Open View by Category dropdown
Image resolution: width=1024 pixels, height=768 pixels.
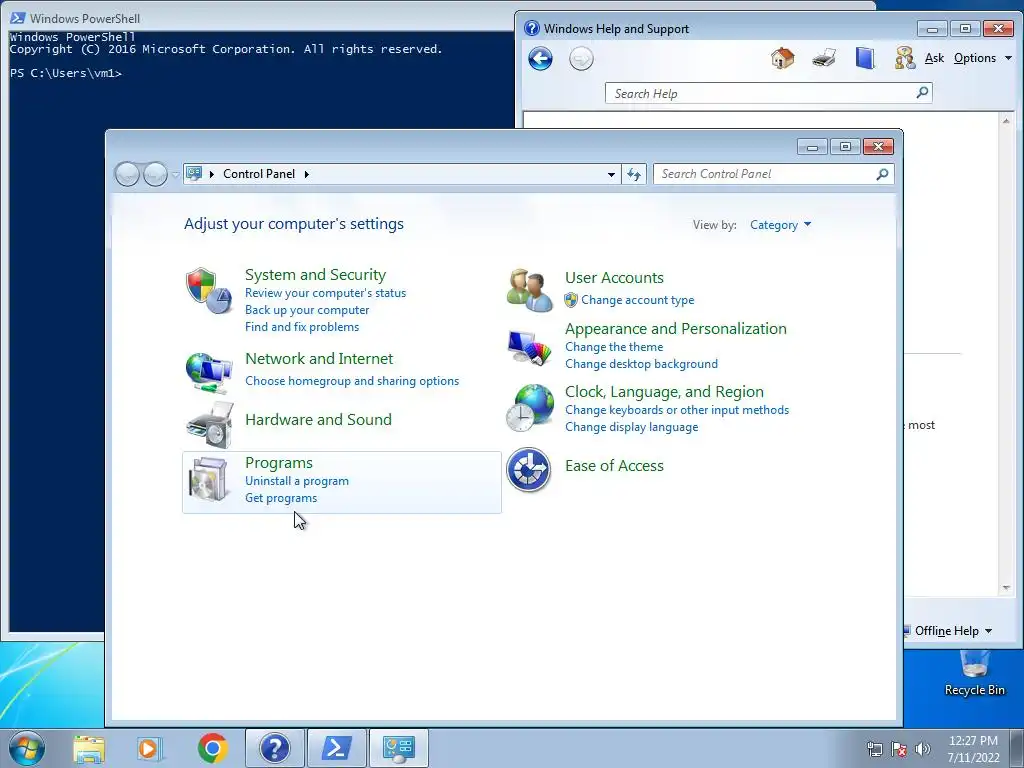[x=780, y=225]
